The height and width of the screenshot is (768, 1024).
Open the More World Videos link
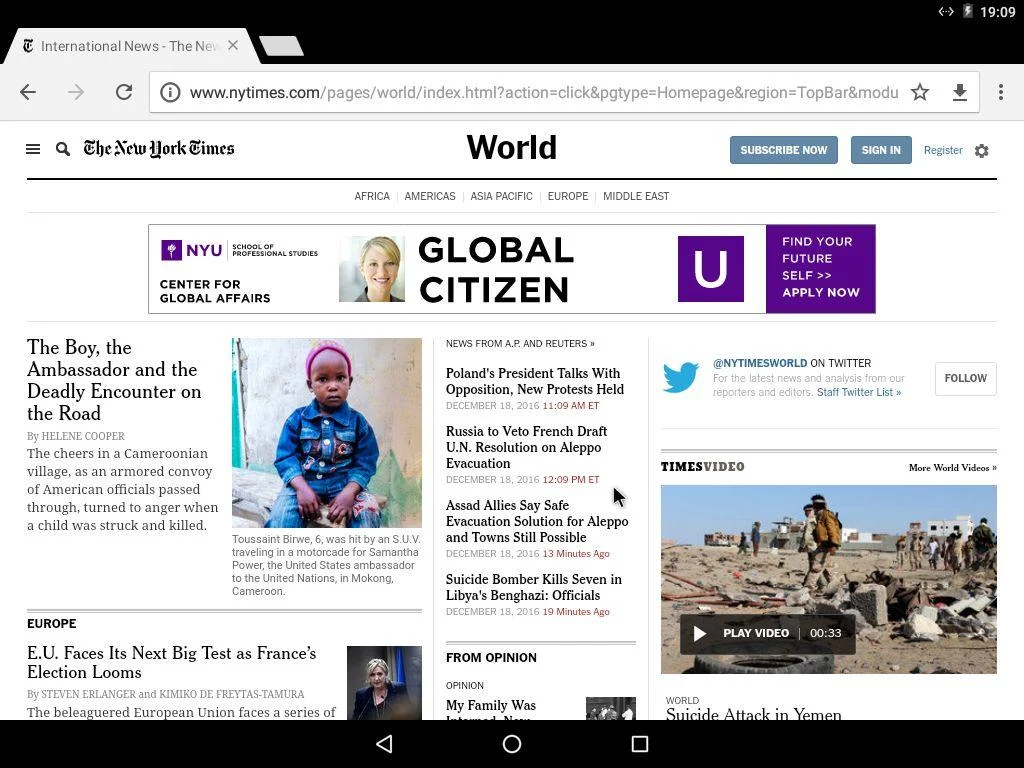click(x=952, y=467)
